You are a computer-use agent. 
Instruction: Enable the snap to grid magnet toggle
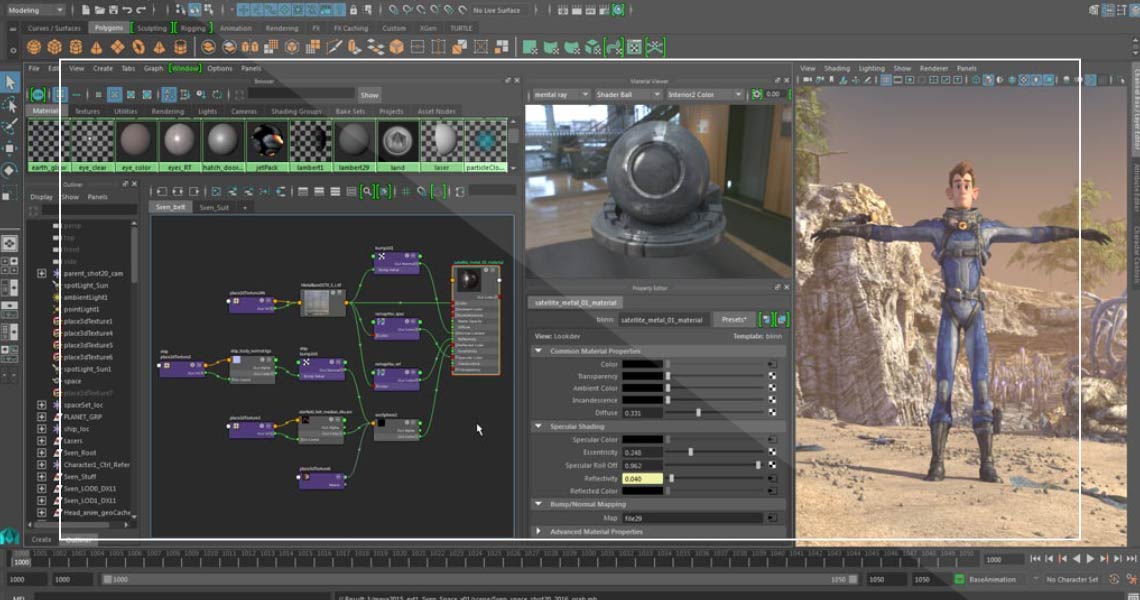422,191
